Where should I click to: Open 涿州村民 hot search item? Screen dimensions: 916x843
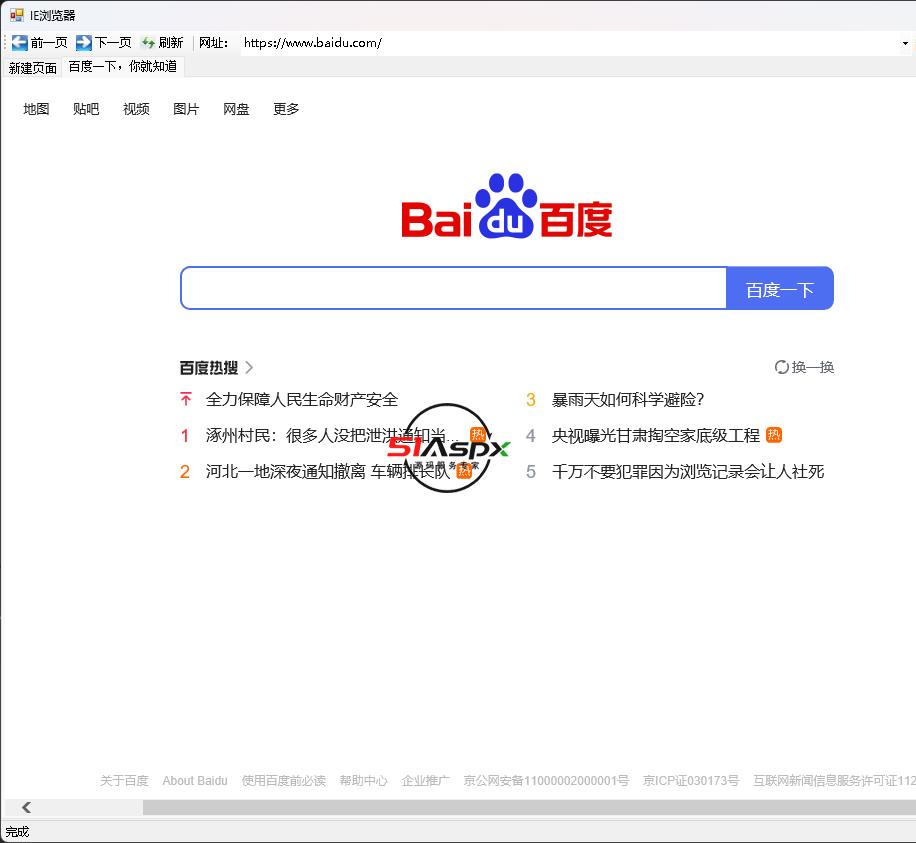332,435
